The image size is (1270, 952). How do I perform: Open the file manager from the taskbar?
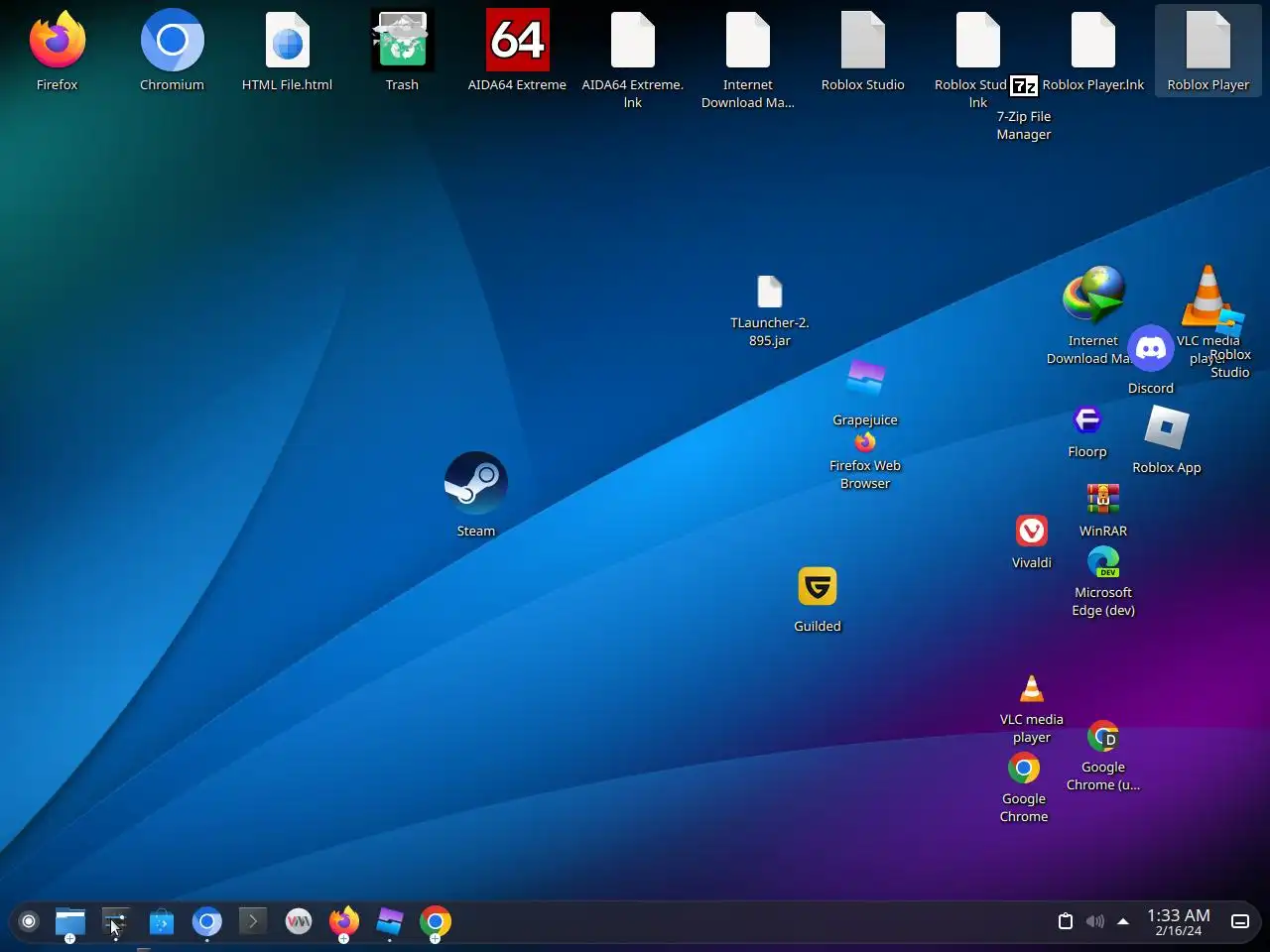point(70,922)
